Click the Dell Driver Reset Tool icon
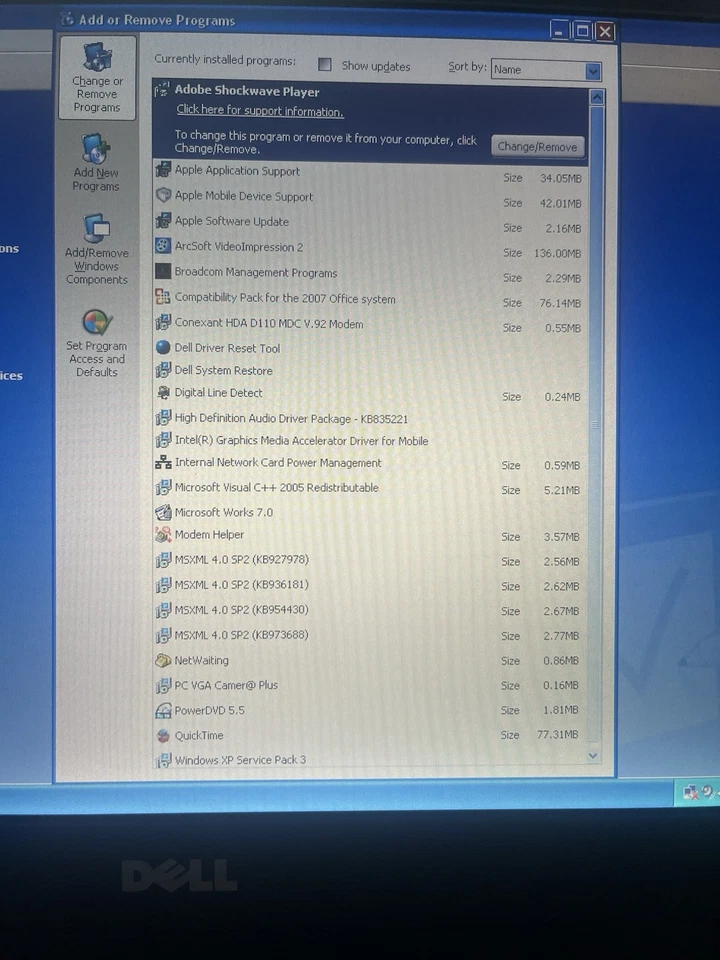 click(x=163, y=347)
